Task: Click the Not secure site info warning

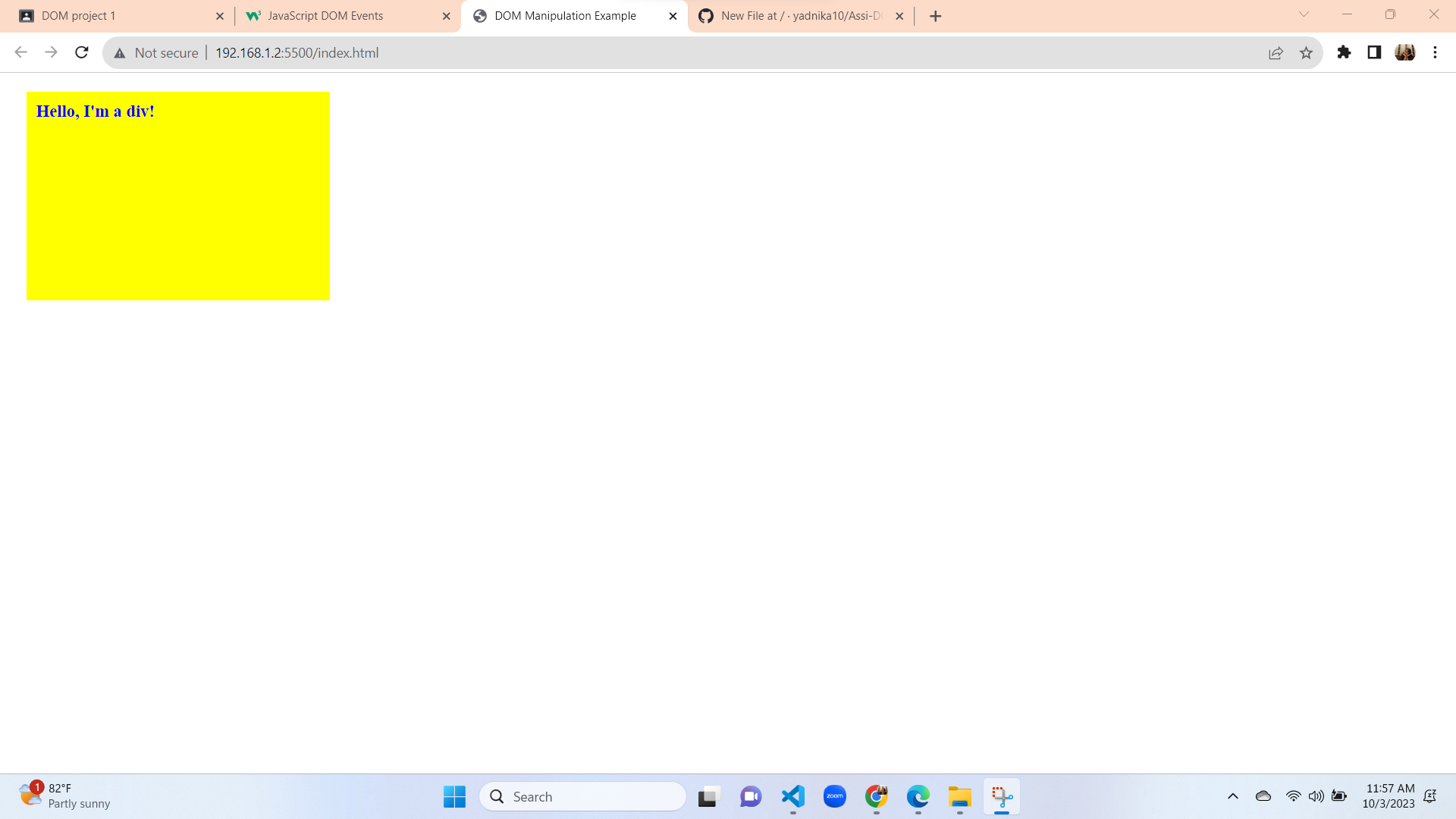Action: (x=156, y=52)
